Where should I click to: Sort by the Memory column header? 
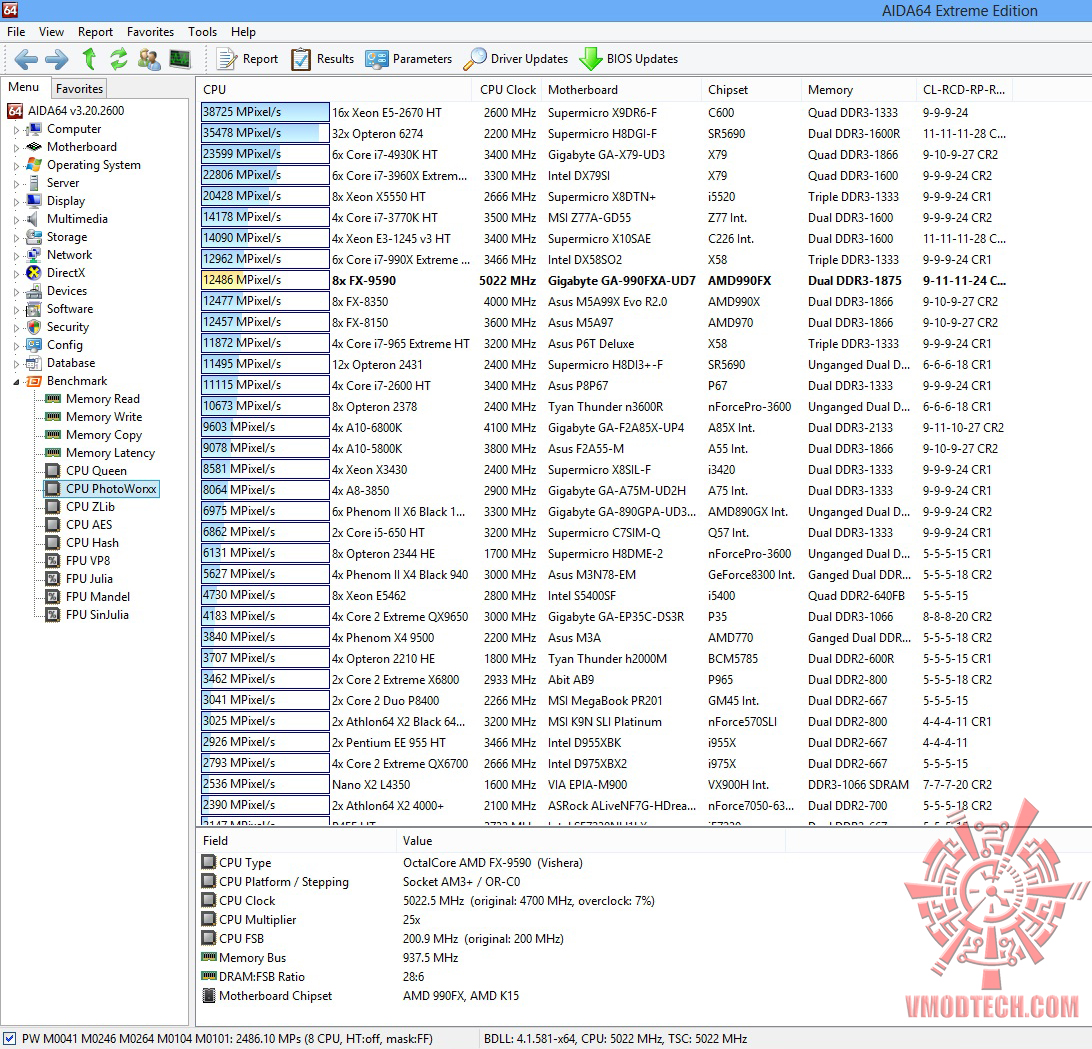click(859, 90)
